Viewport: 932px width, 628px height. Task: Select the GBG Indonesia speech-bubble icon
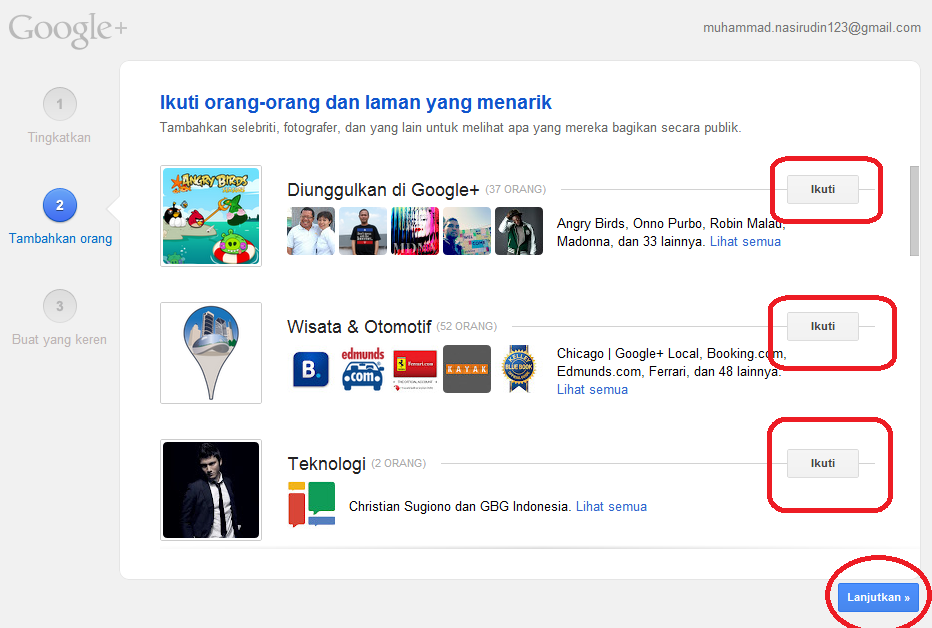click(311, 504)
